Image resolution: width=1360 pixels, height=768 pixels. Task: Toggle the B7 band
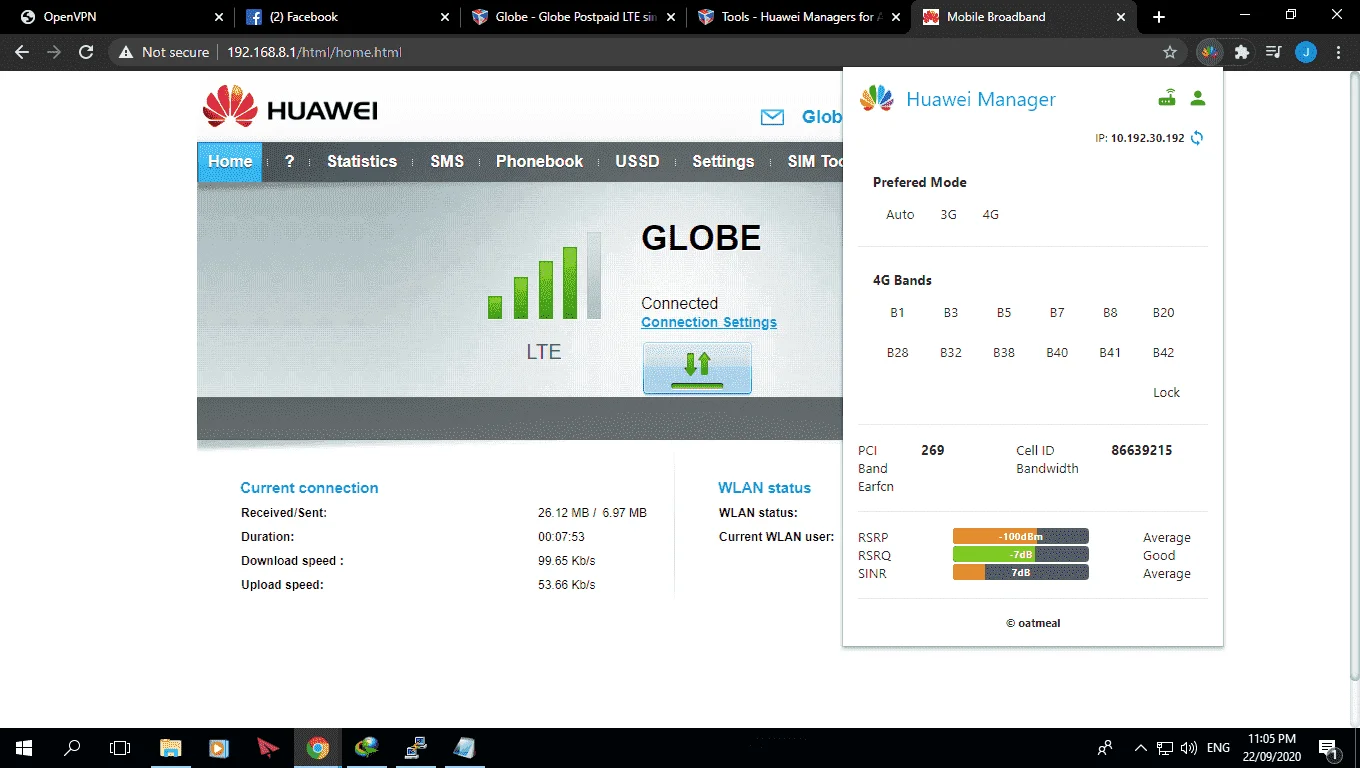click(1057, 313)
